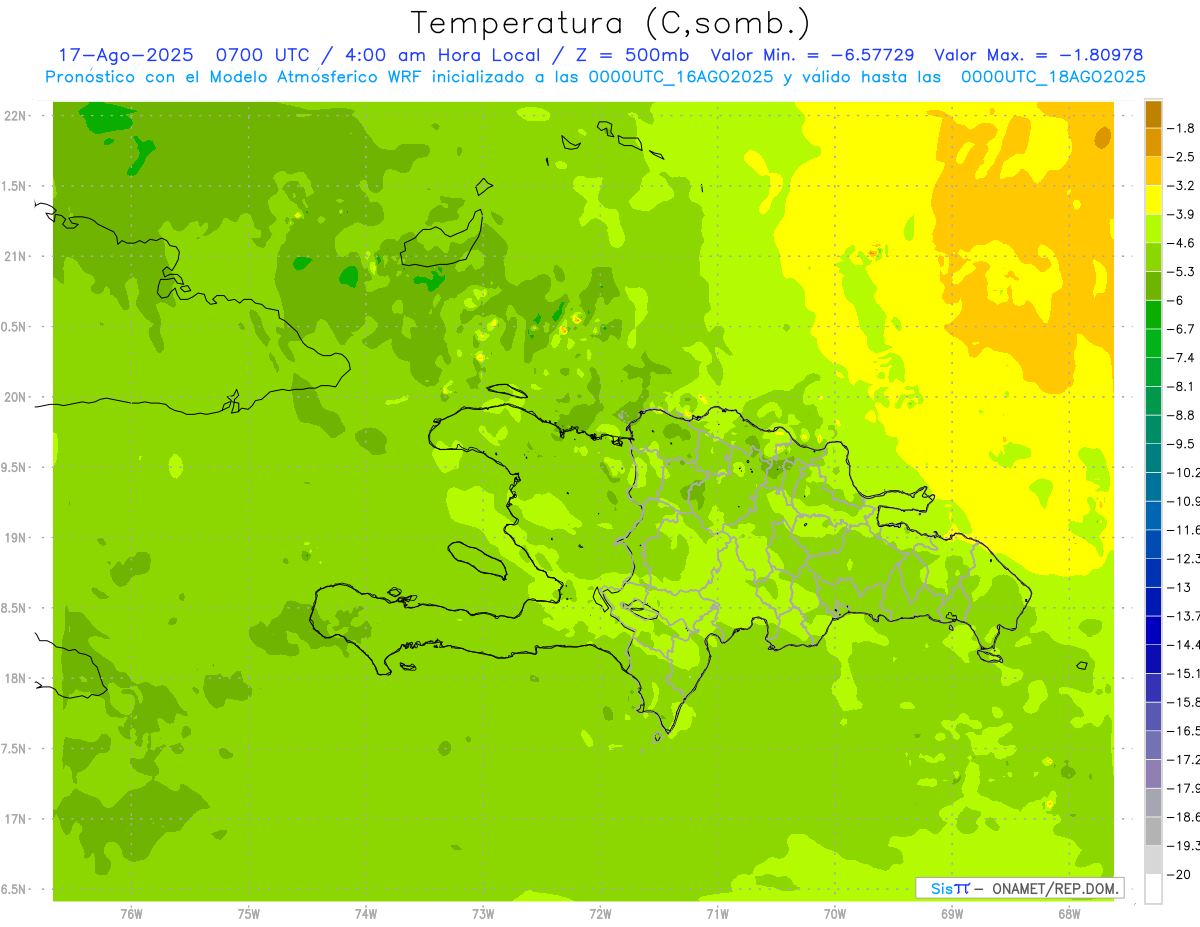Click the title "Temperatura (C,somb.)"
The width and height of the screenshot is (1200, 927).
coord(611,22)
